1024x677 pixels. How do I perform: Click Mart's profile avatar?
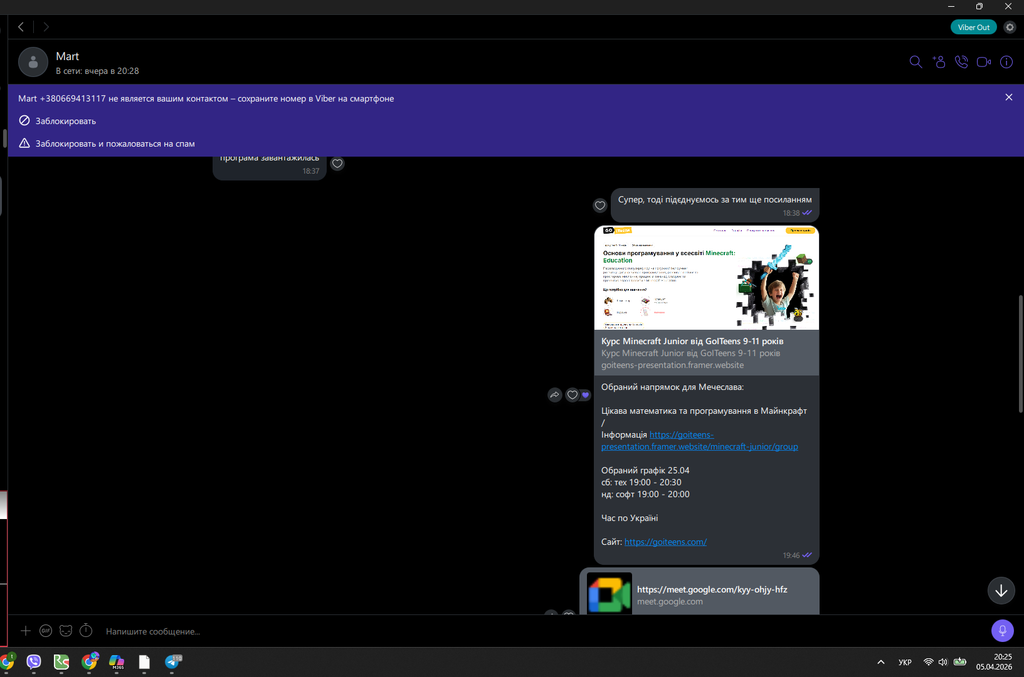(33, 63)
